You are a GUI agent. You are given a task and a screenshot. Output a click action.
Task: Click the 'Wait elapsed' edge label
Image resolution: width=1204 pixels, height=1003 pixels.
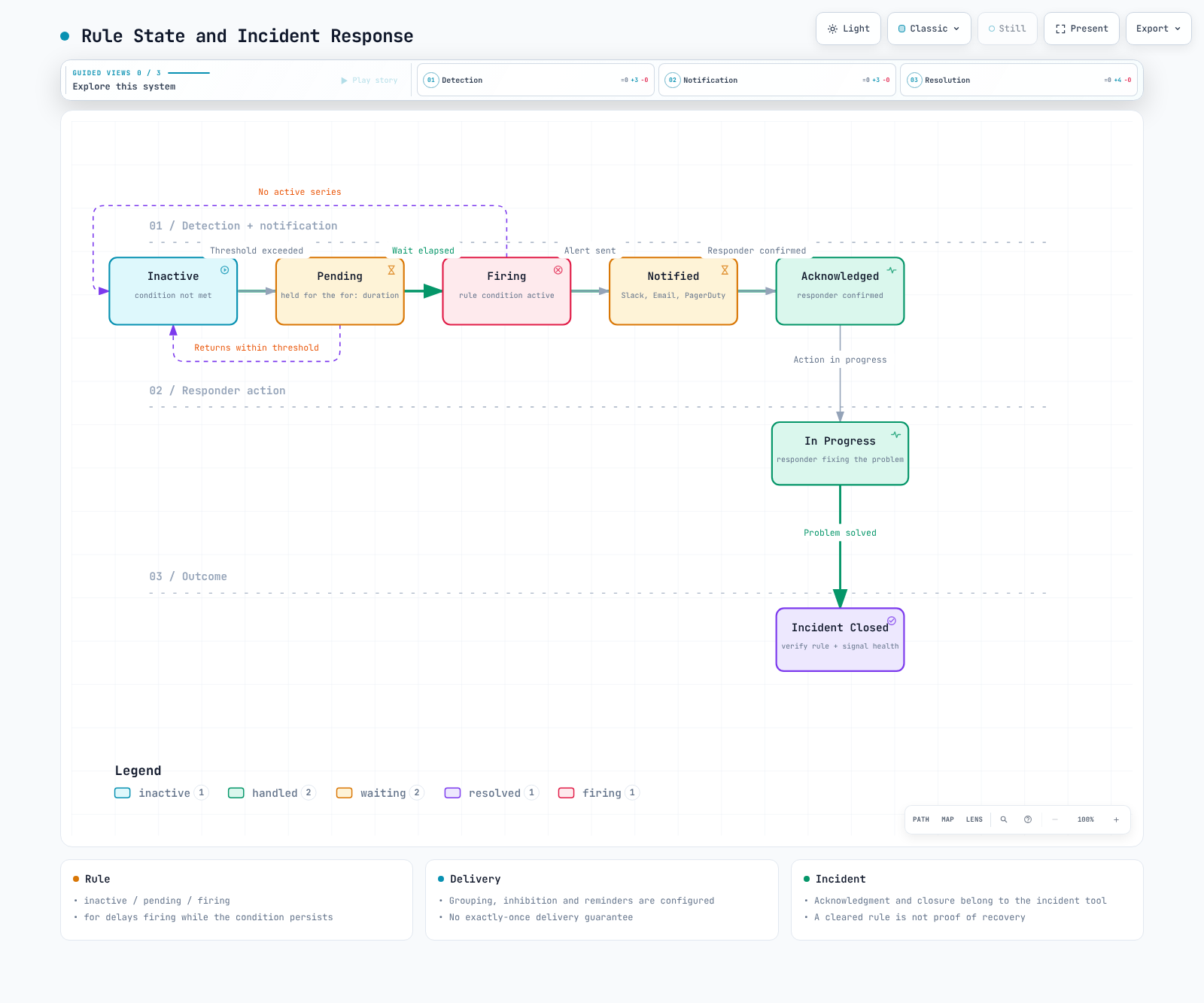(423, 251)
